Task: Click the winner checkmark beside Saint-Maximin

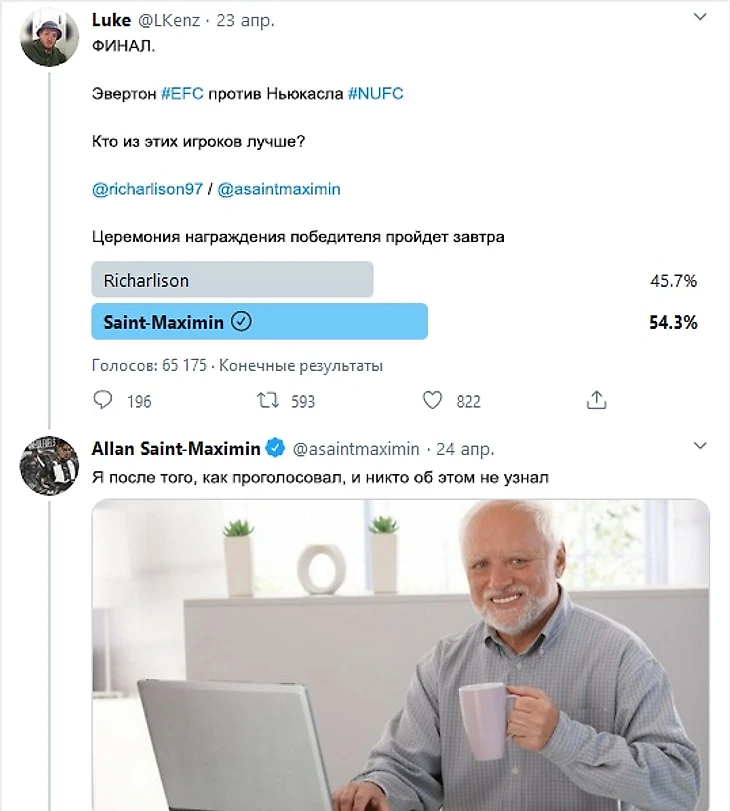Action: (x=241, y=322)
